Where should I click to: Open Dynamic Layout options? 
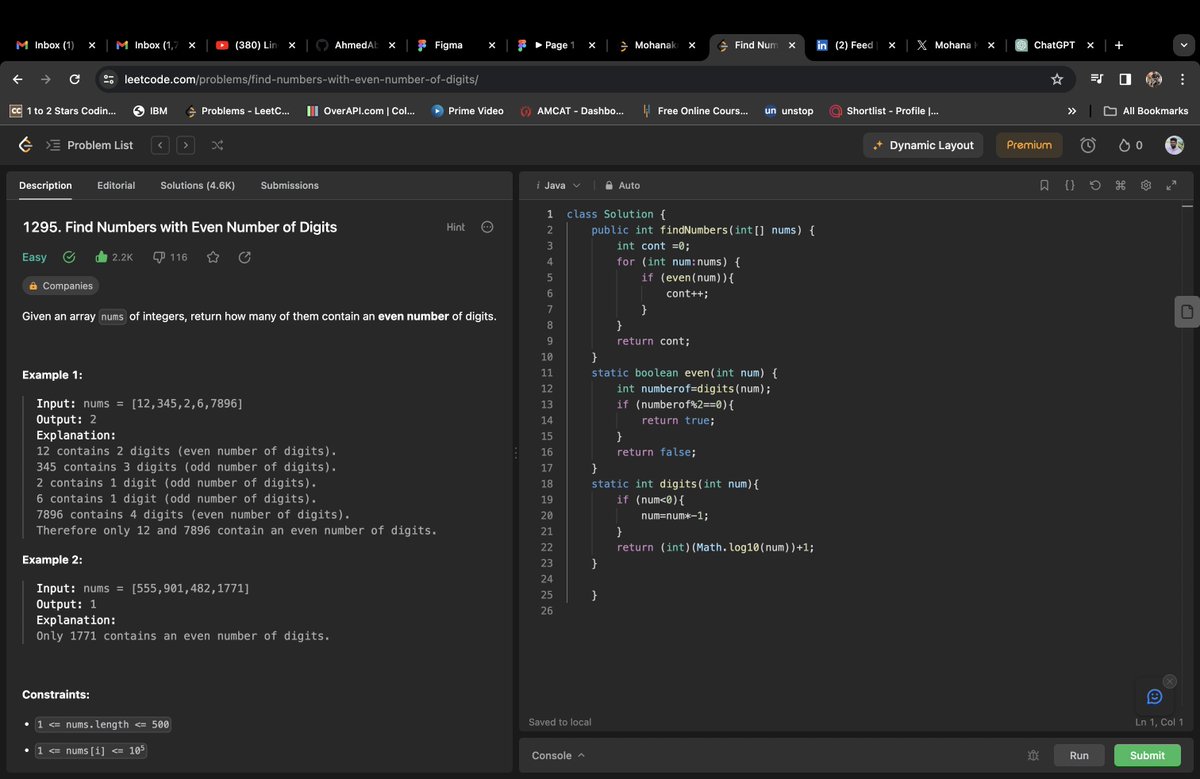(923, 145)
